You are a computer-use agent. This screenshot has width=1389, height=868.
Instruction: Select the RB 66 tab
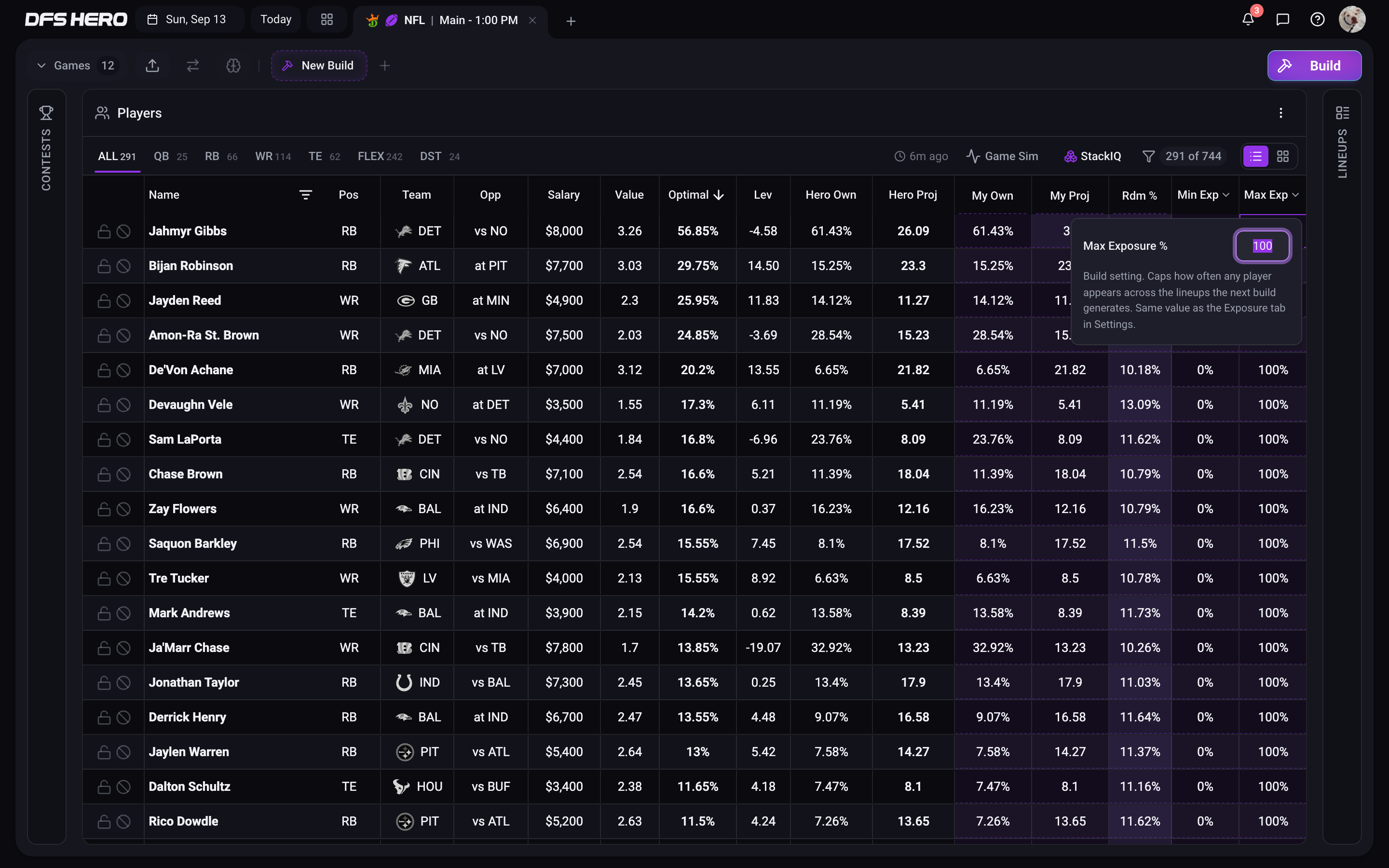click(221, 156)
